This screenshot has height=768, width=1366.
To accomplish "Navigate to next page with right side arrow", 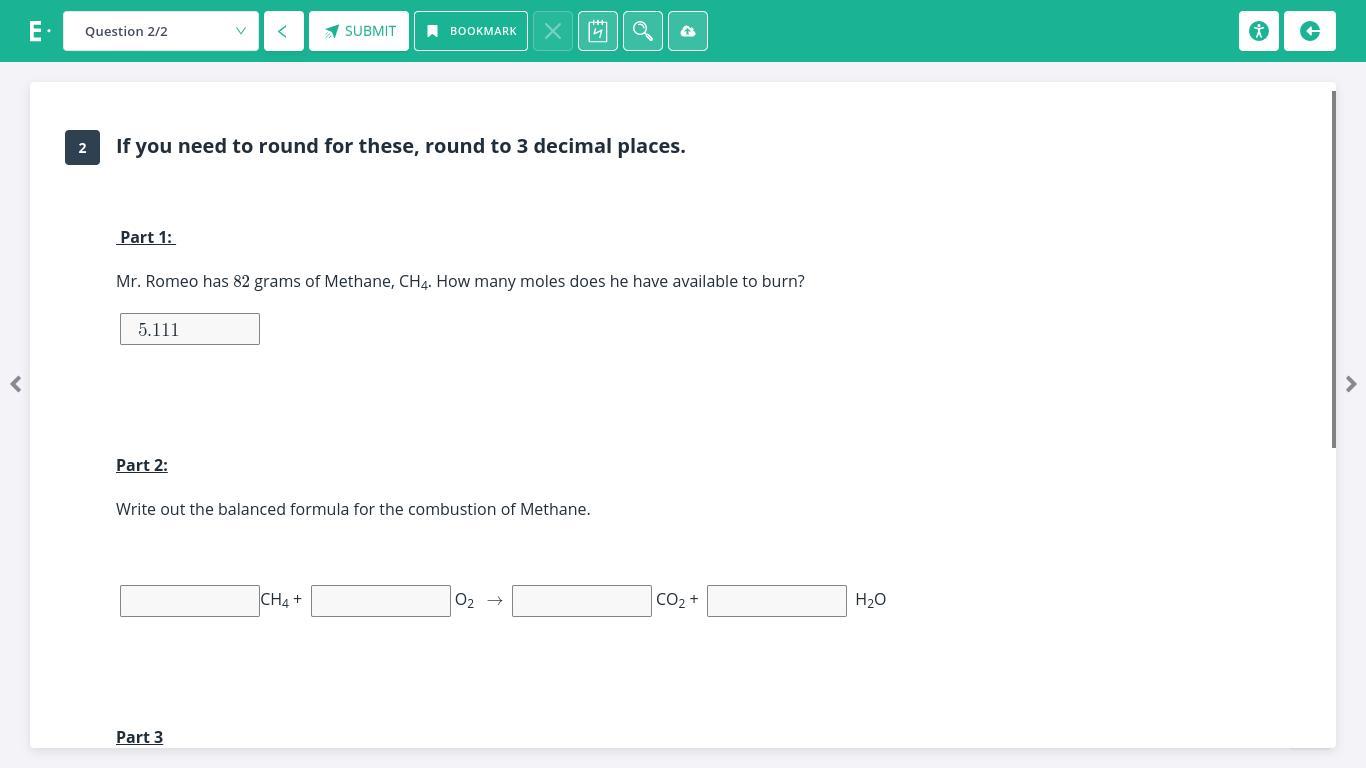I will click(x=1351, y=384).
